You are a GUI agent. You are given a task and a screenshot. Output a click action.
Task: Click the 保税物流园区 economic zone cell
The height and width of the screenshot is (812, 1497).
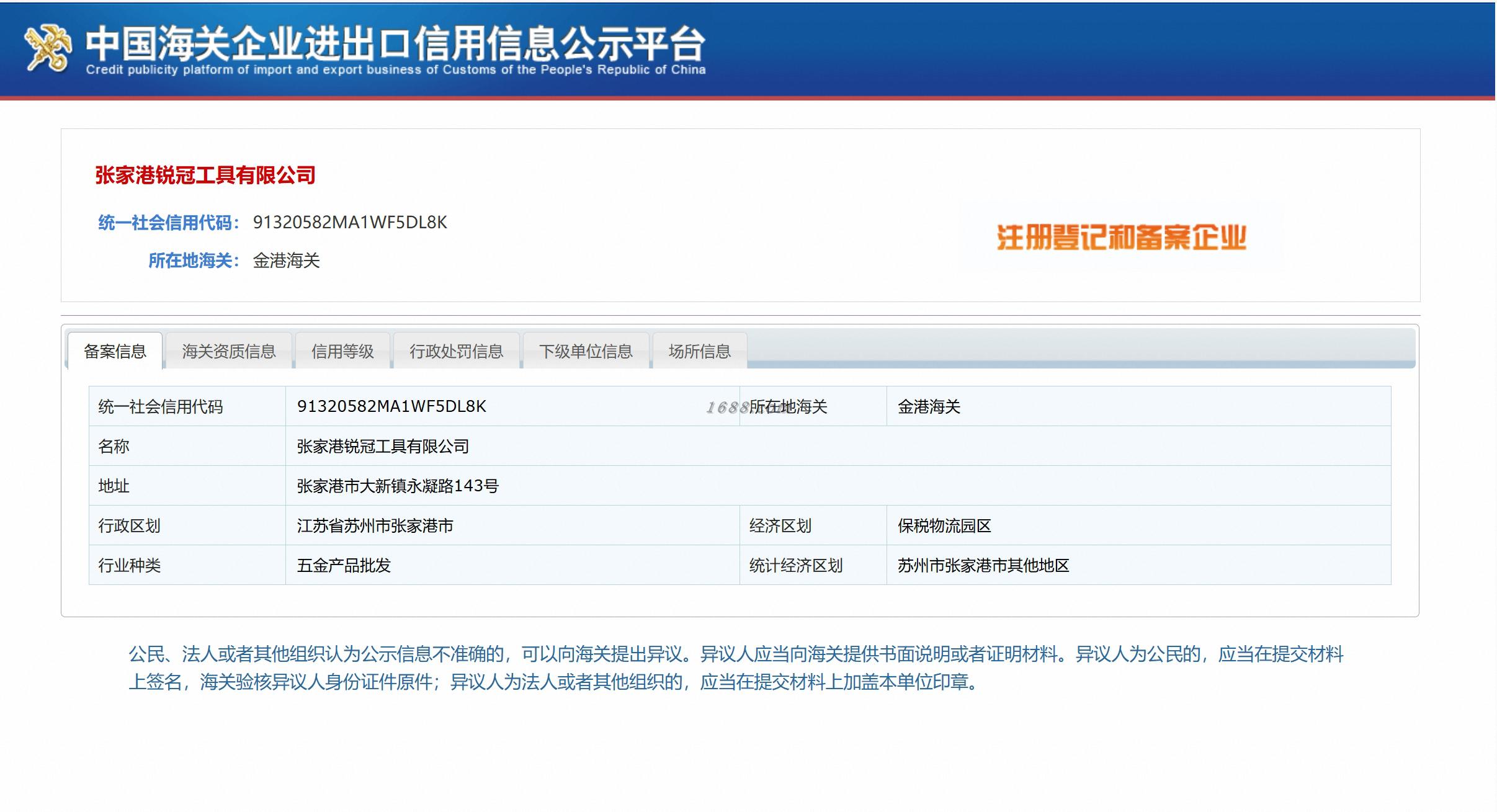tap(944, 525)
